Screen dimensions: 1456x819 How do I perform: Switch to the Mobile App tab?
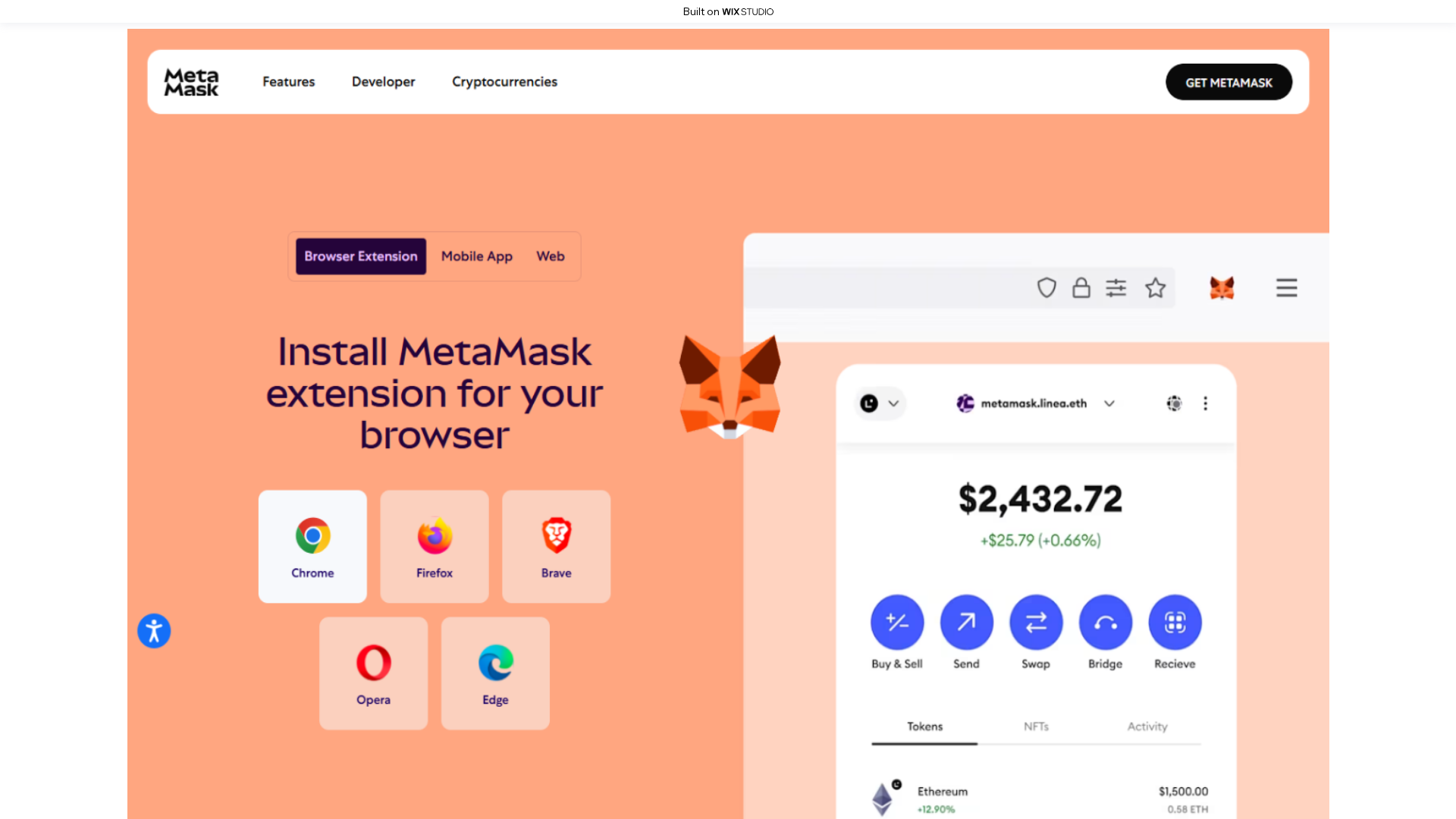coord(477,256)
